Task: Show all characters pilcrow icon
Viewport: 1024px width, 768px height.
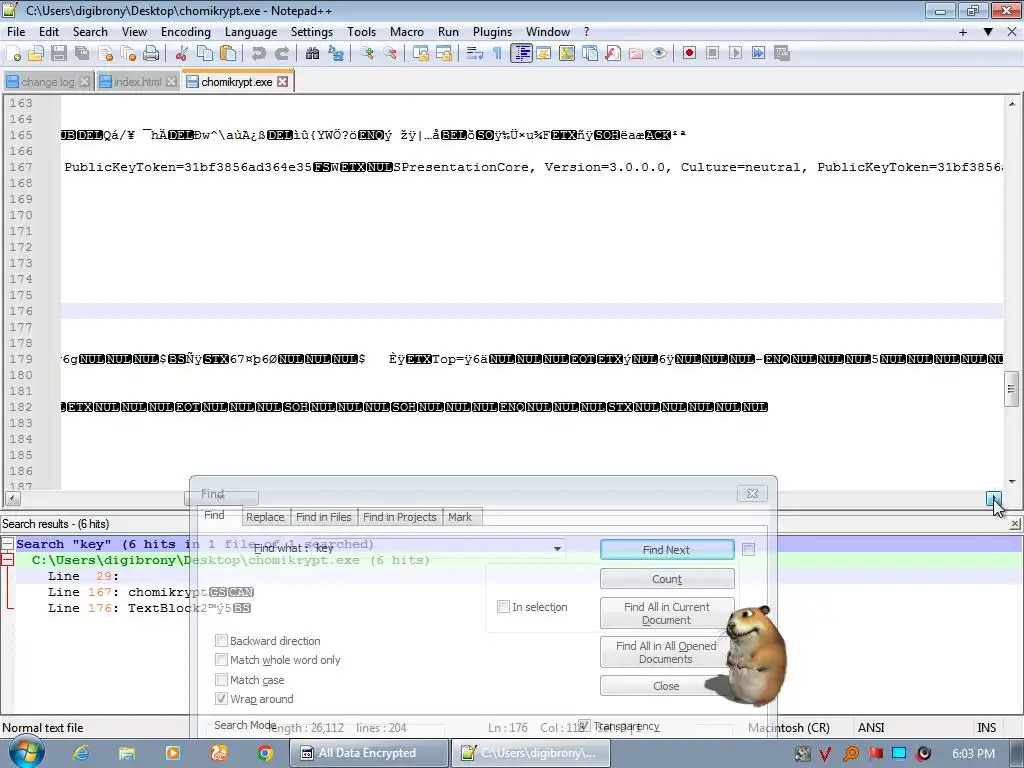Action: coord(498,54)
